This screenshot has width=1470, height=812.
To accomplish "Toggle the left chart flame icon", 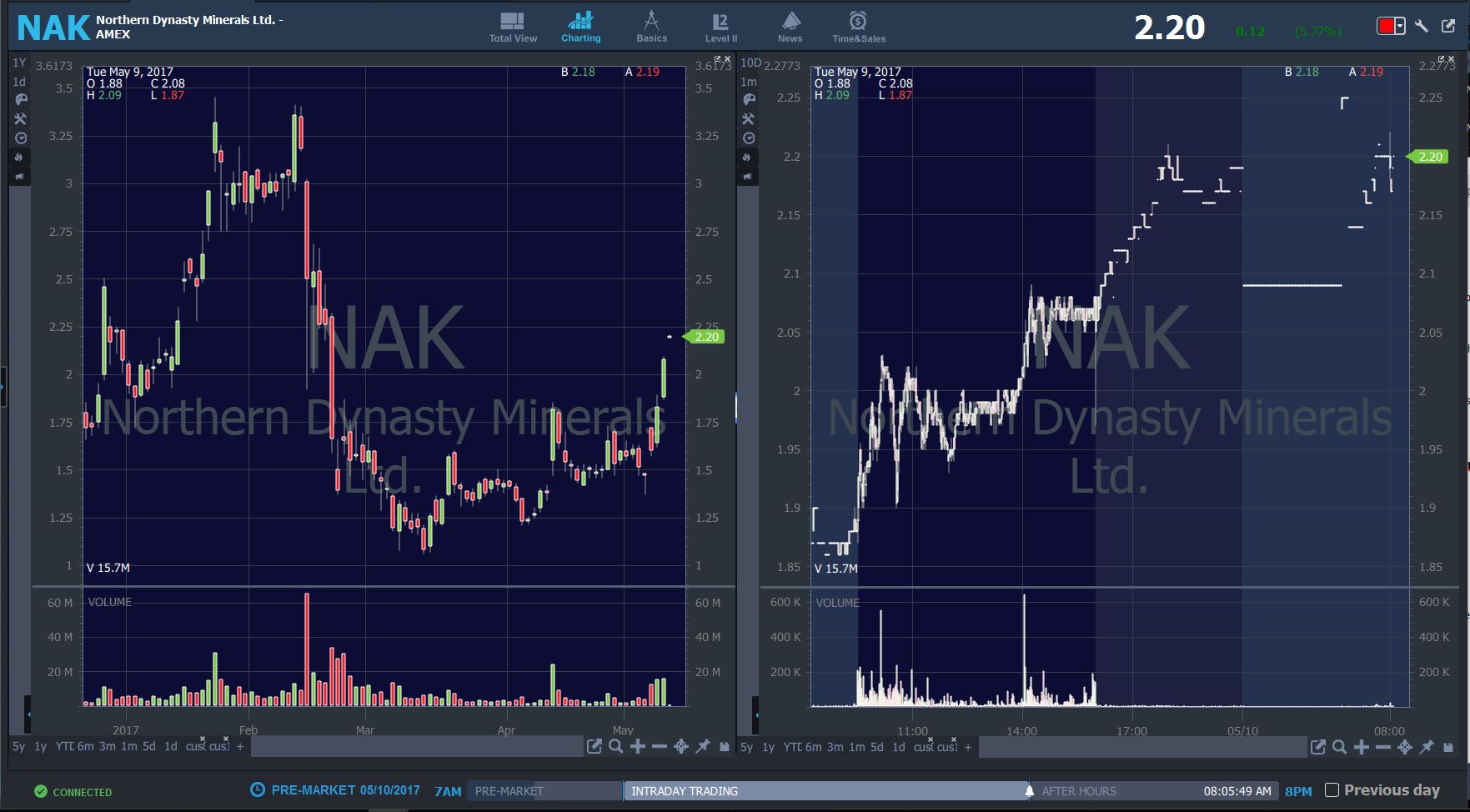I will point(20,158).
